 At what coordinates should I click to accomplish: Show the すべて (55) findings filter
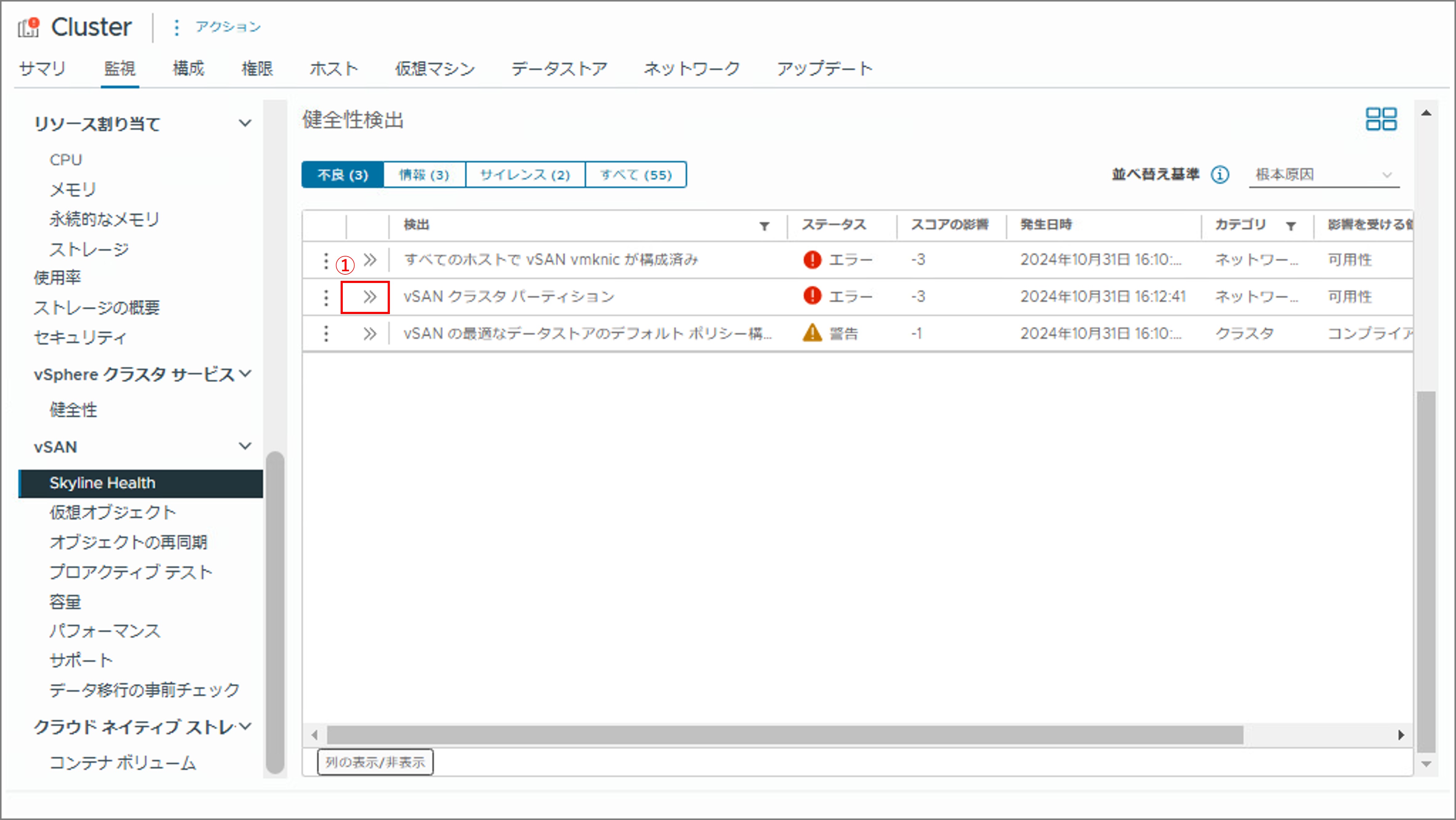click(x=636, y=175)
